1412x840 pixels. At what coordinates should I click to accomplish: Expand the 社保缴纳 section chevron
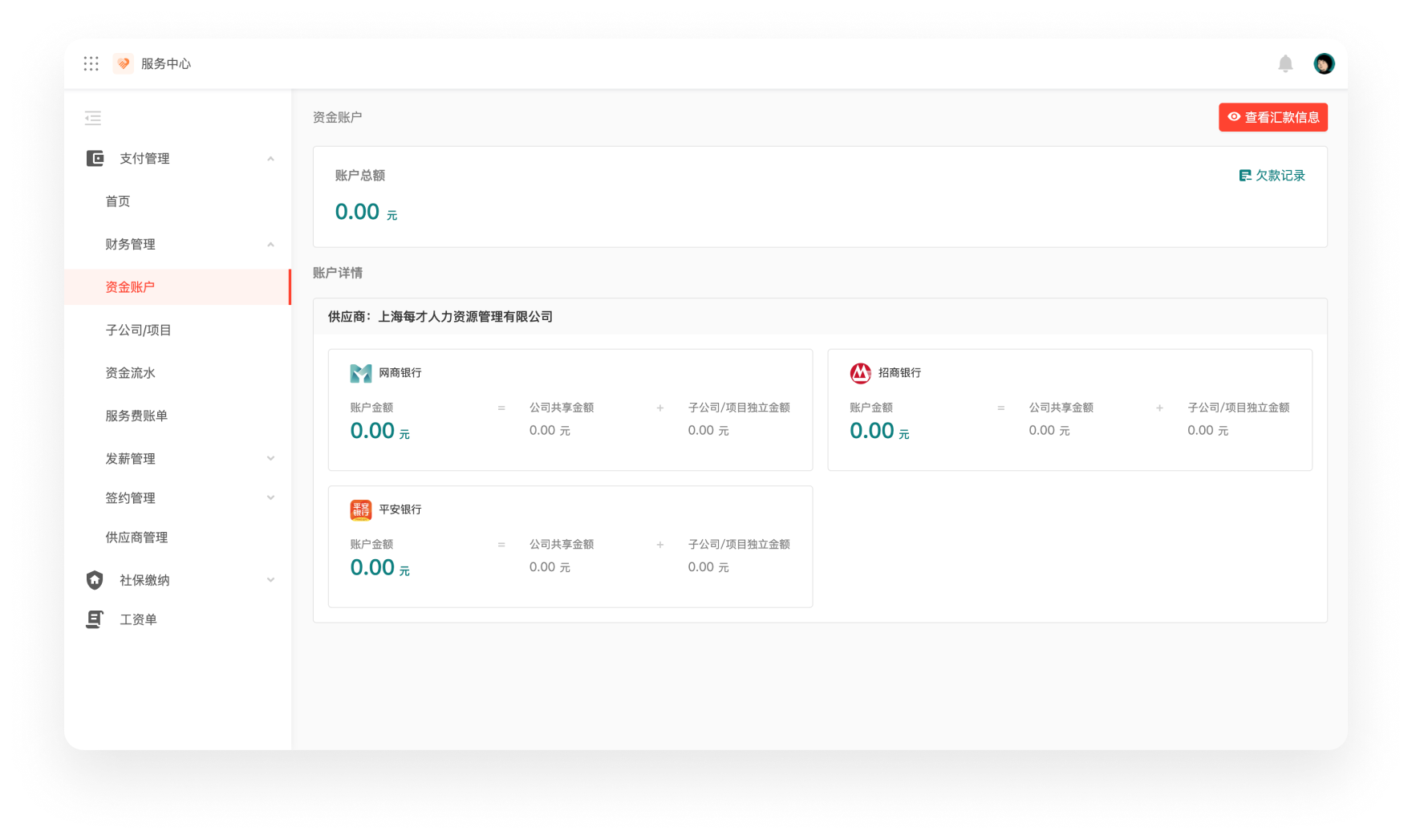pos(270,580)
